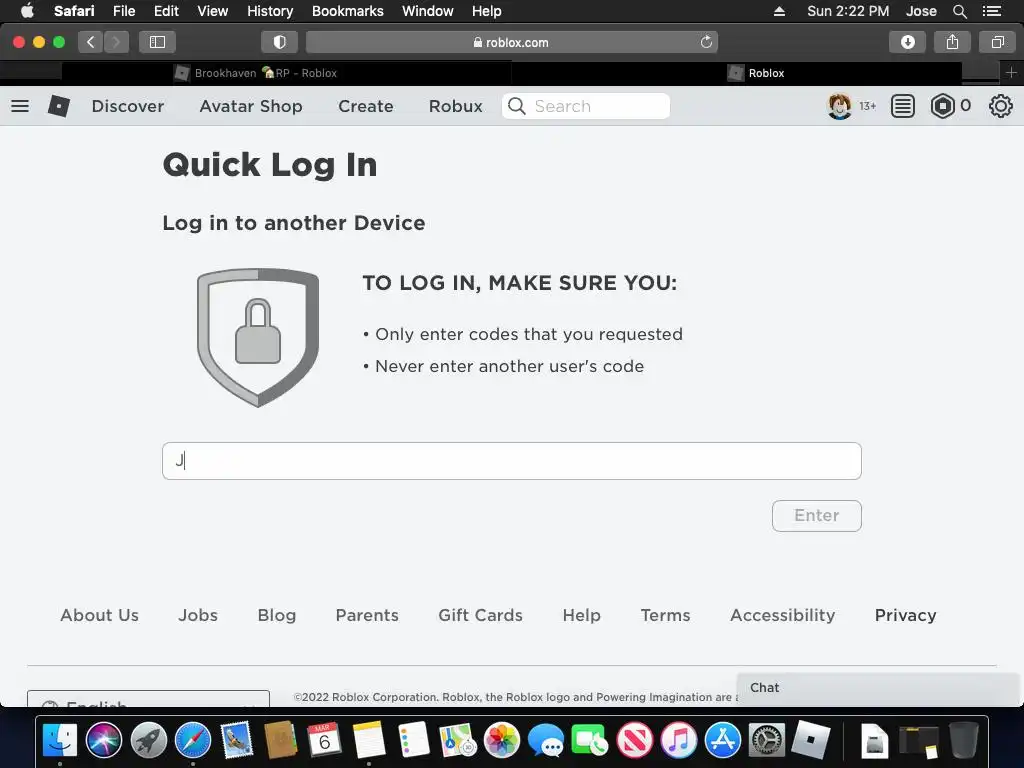Open the Blog footer link
This screenshot has height=768, width=1024.
277,615
